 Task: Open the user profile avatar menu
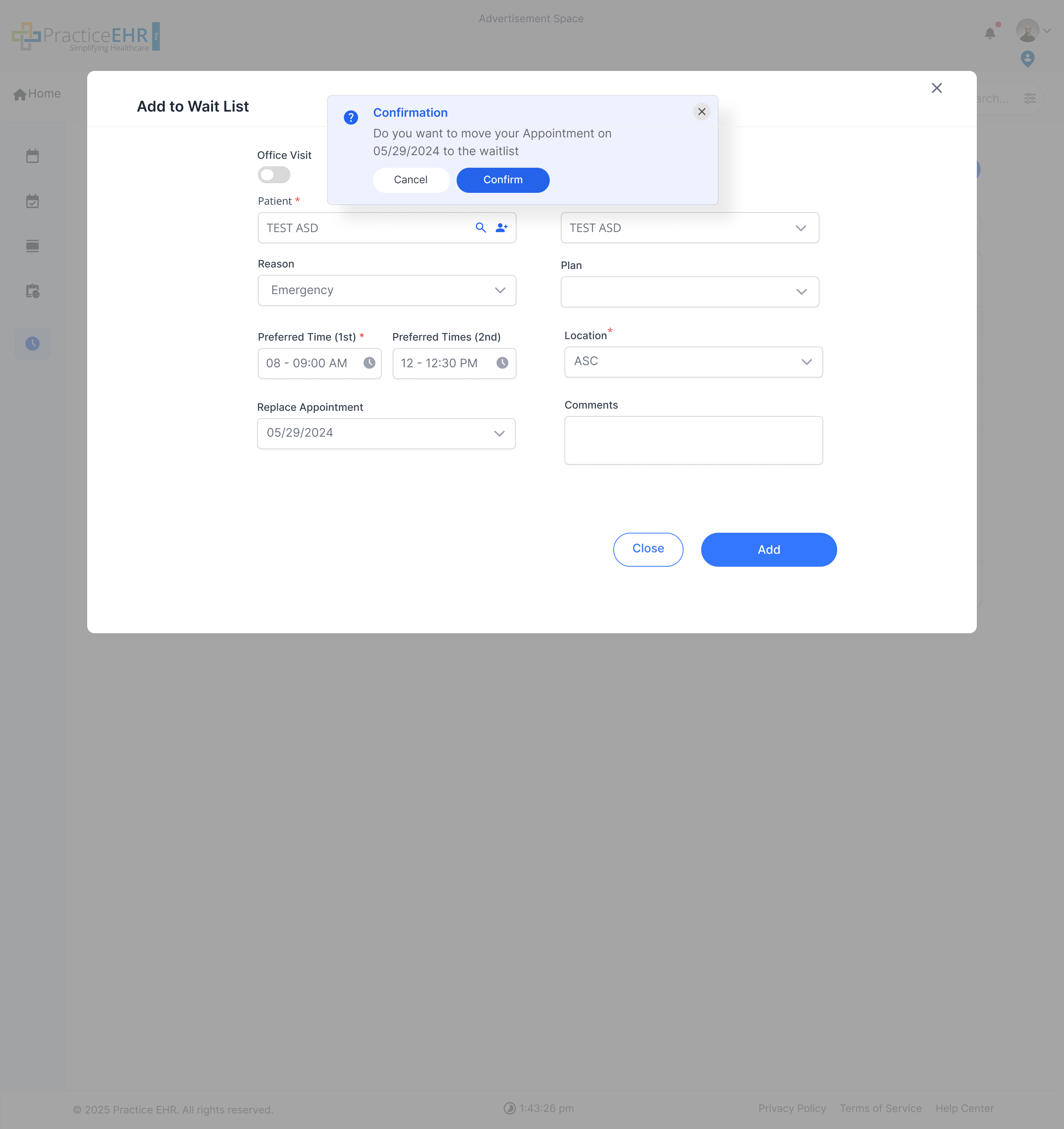(x=1027, y=31)
